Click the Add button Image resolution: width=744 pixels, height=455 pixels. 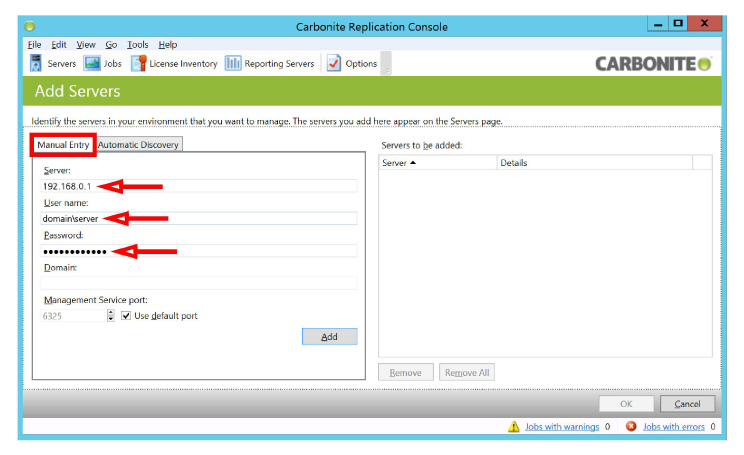(329, 336)
